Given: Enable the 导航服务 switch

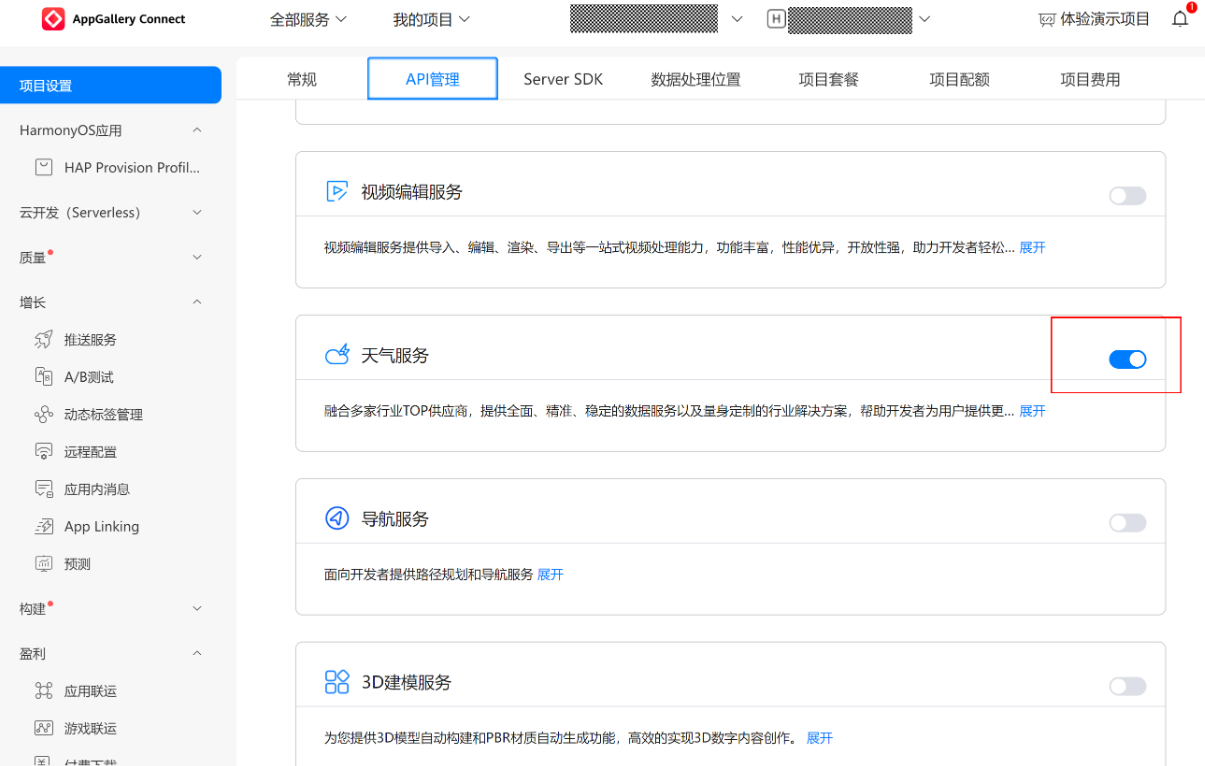Looking at the screenshot, I should [1127, 523].
